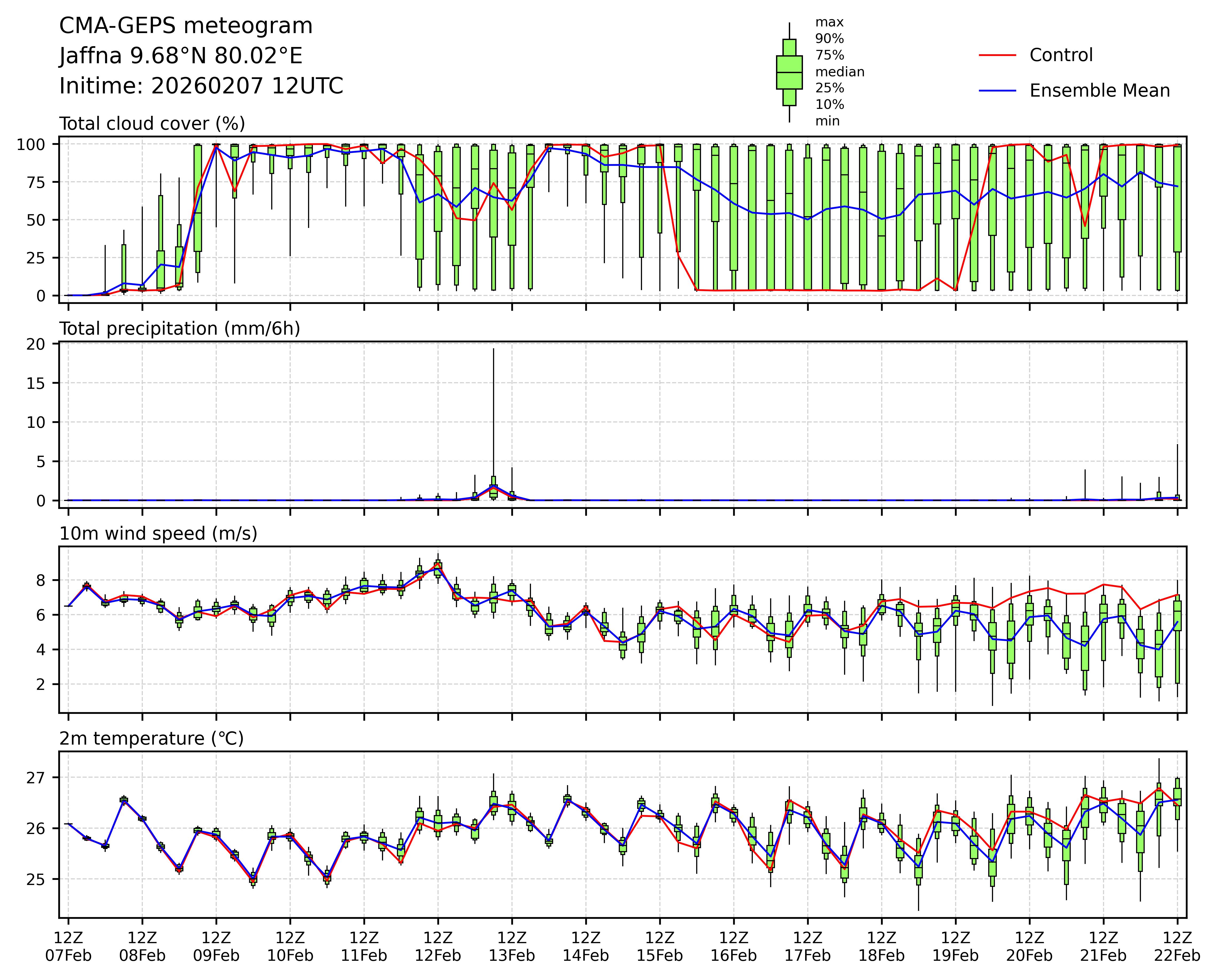The image size is (1217, 980).
Task: Click the 'Total cloud cover (%)' panel title
Action: [x=152, y=124]
